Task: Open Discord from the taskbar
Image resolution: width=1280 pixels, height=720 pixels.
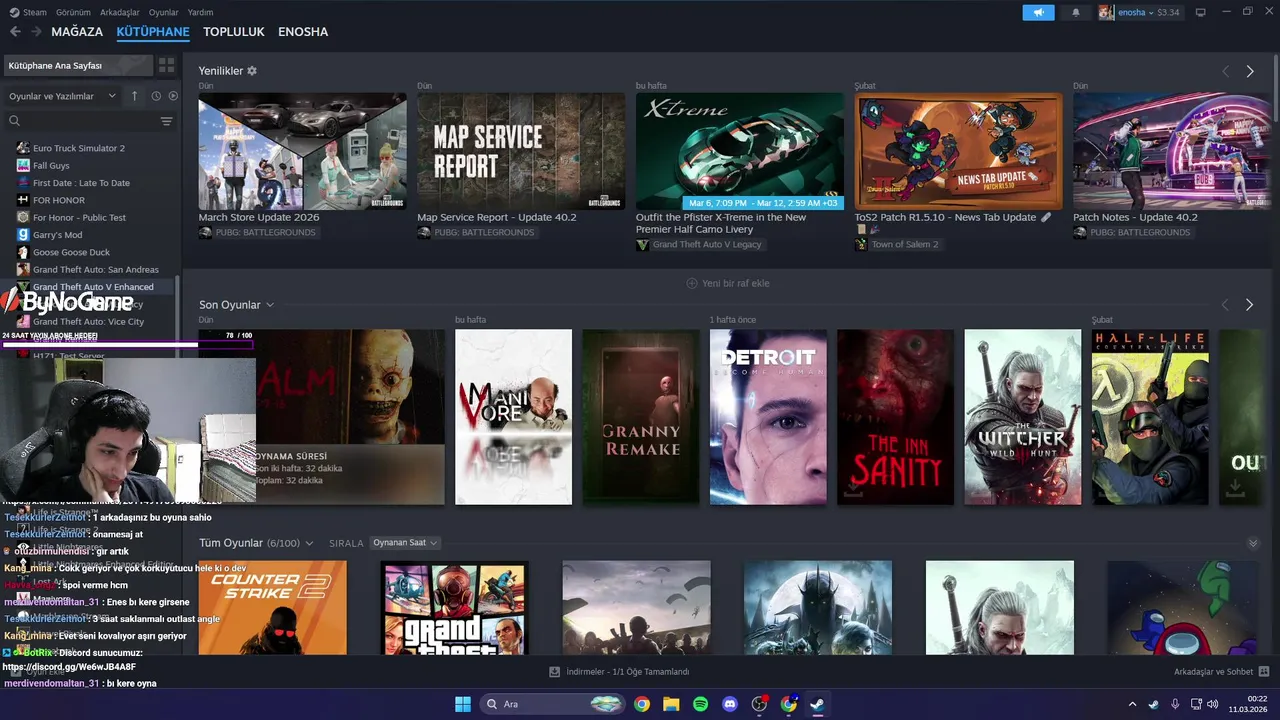Action: tap(730, 704)
